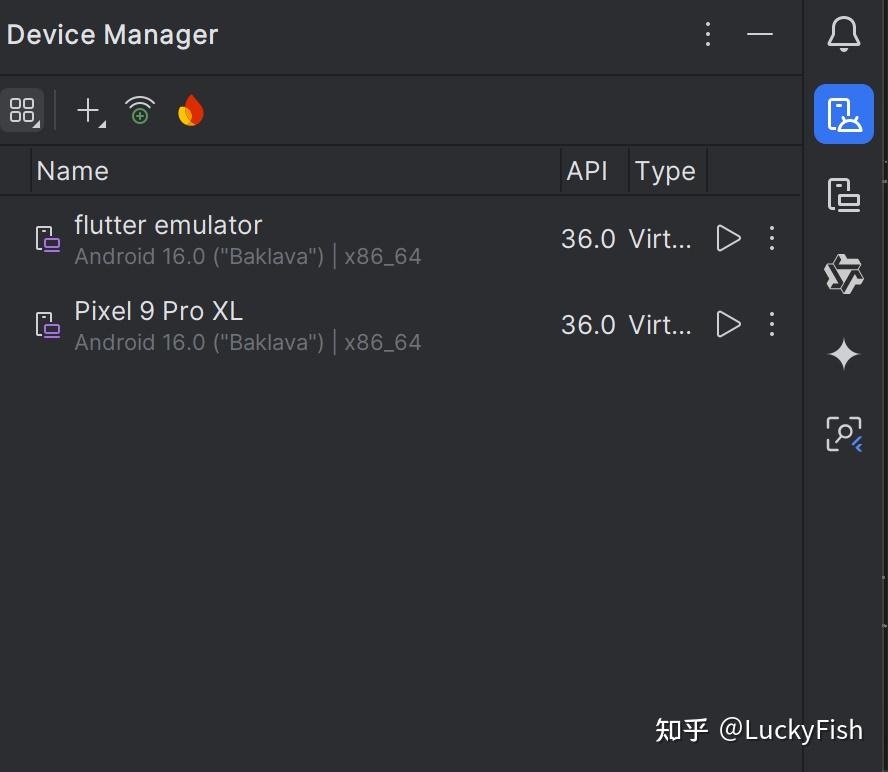Open the Flutter Inspector sidebar icon
The width and height of the screenshot is (888, 772).
click(844, 434)
